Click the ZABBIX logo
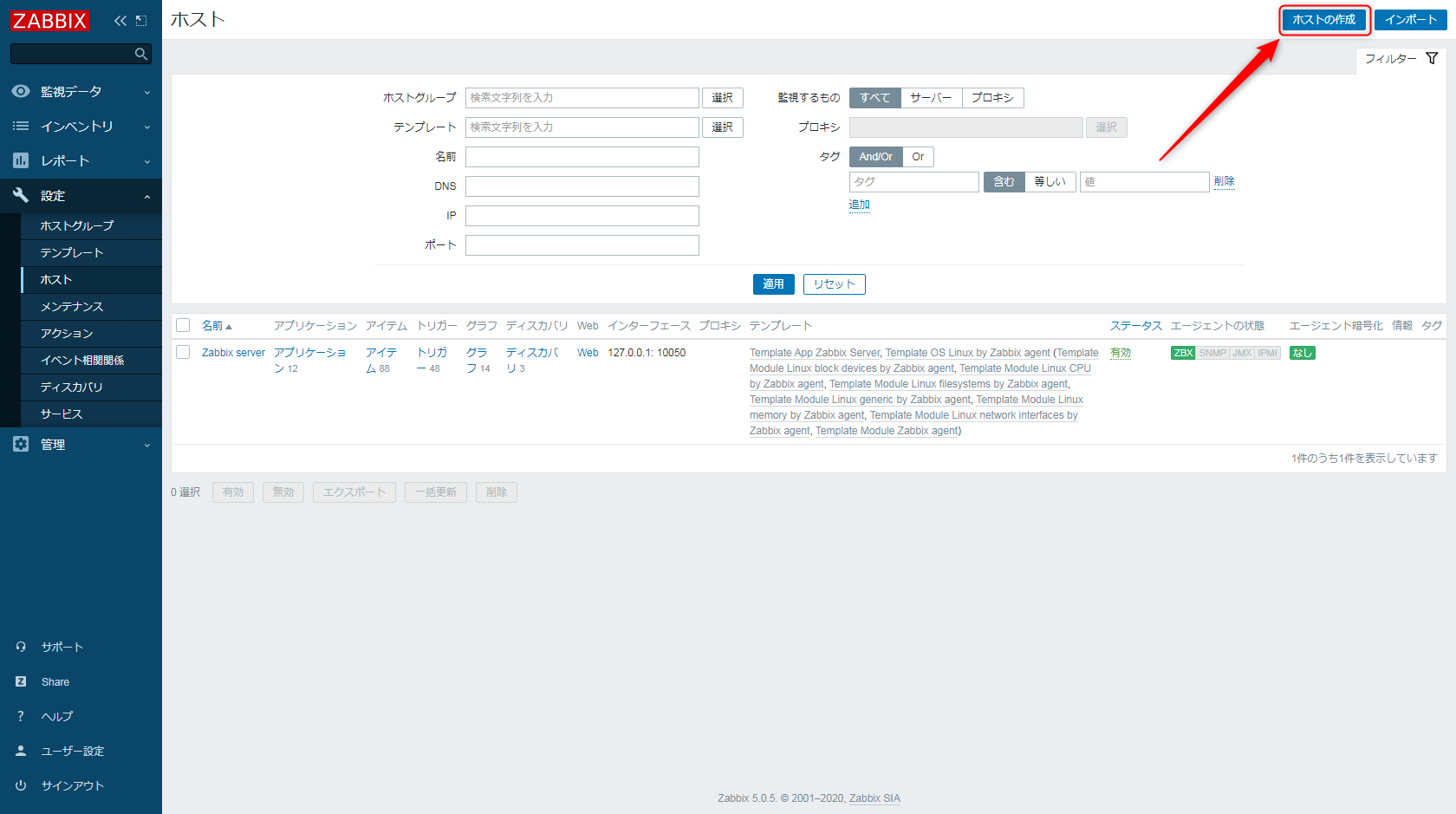The width and height of the screenshot is (1456, 814). pyautogui.click(x=49, y=20)
